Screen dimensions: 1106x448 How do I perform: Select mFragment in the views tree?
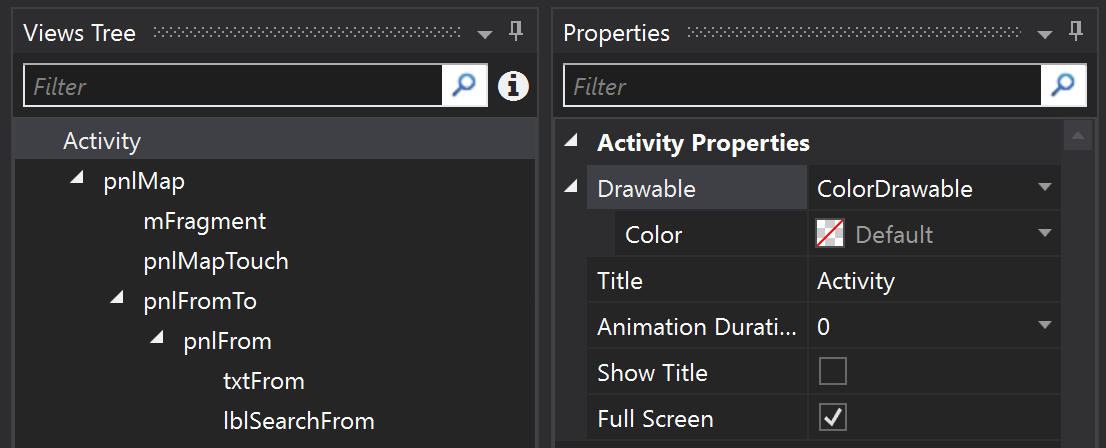(x=205, y=222)
